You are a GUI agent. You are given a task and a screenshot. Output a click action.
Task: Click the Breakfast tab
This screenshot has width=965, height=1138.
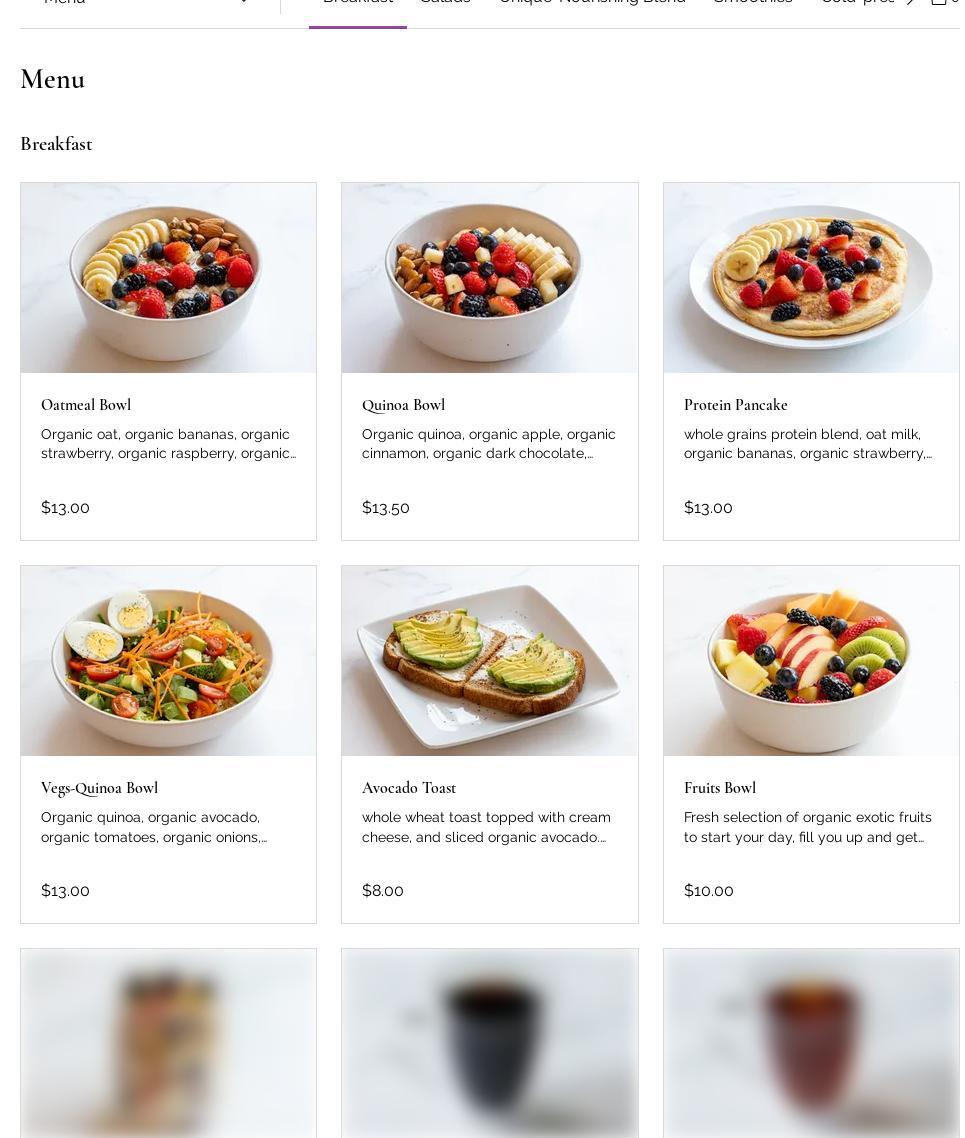click(x=358, y=3)
